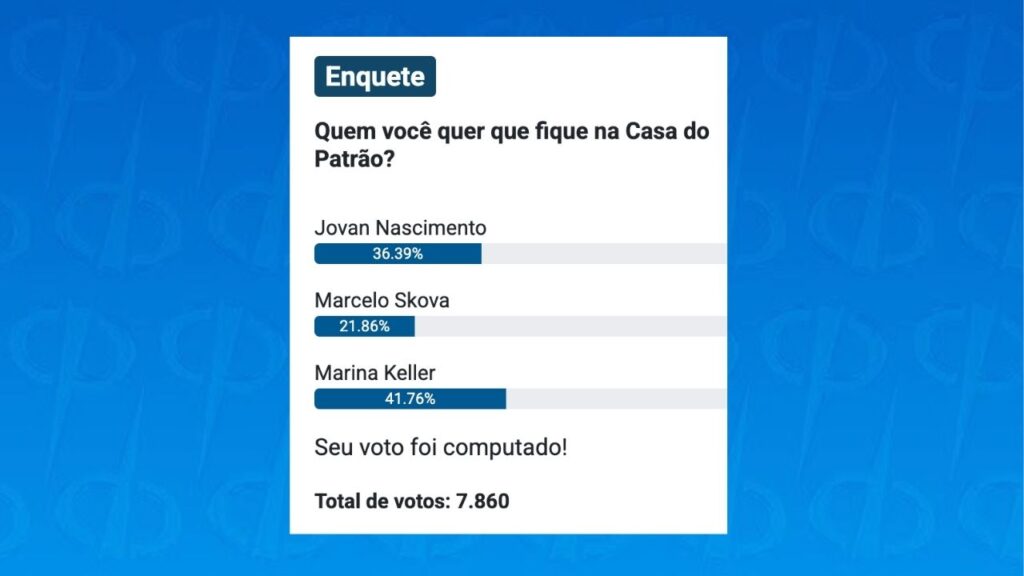The width and height of the screenshot is (1024, 576).
Task: Click the gray unfilled part of Jovan's bar
Action: (604, 253)
